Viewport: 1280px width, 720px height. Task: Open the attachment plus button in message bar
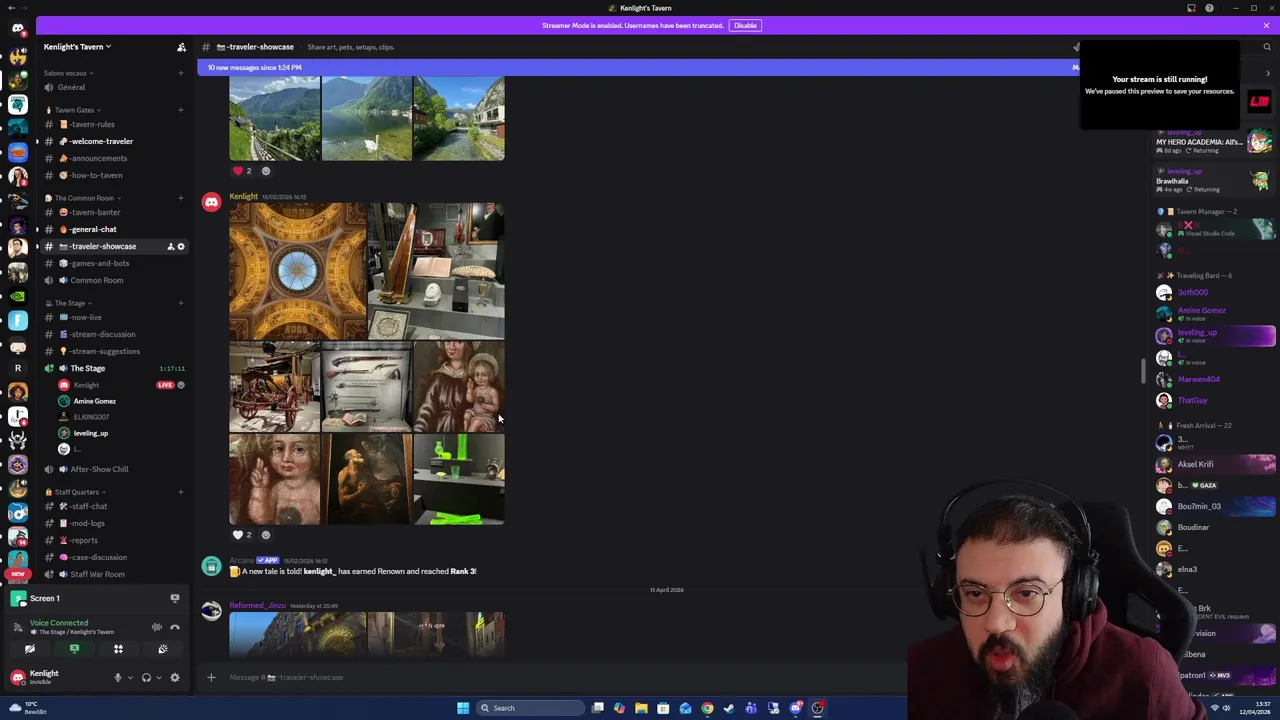point(211,677)
